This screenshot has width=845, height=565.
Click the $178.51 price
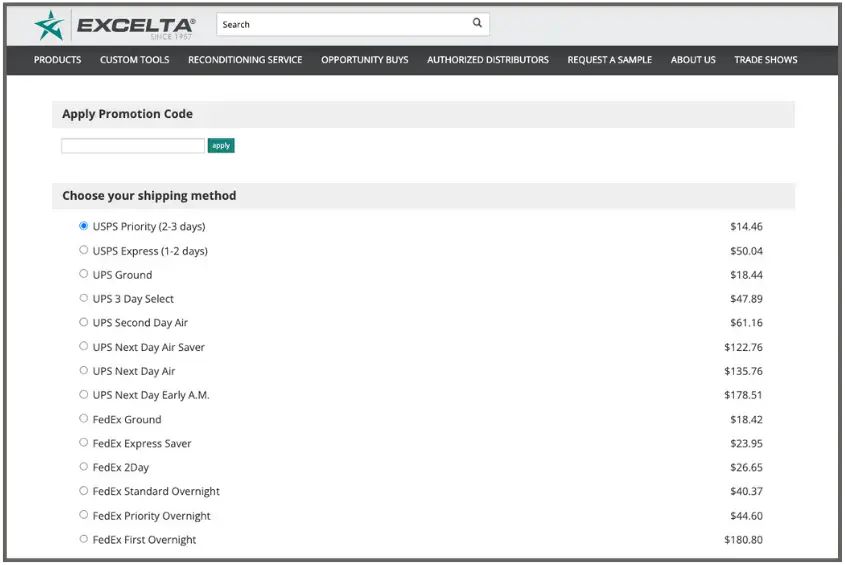tap(743, 395)
